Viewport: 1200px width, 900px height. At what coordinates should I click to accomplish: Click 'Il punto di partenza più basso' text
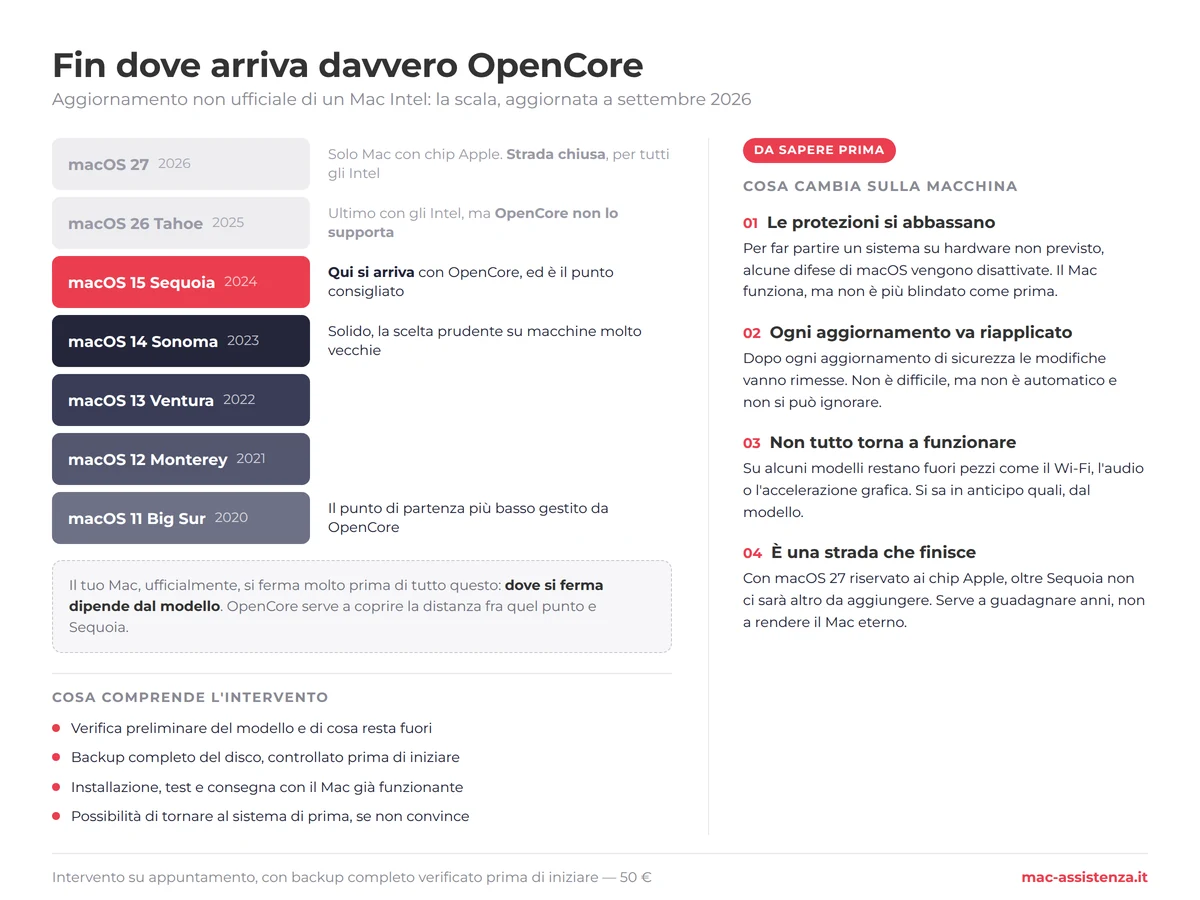pyautogui.click(x=468, y=518)
